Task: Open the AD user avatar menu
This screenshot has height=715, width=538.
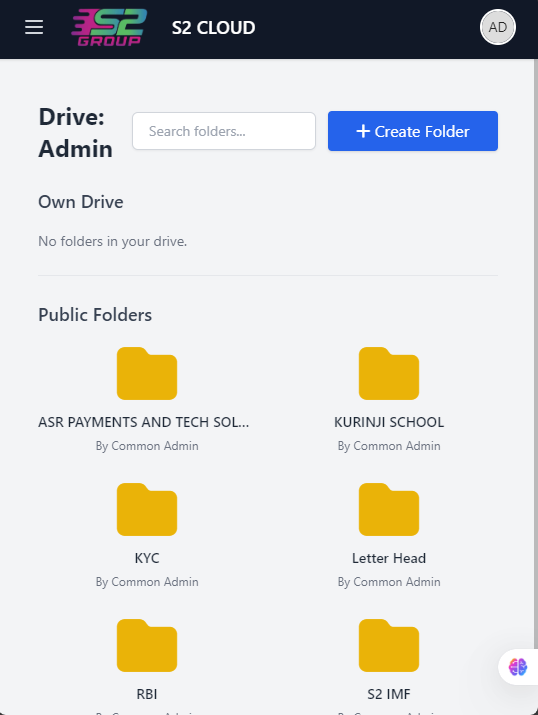Action: point(497,27)
